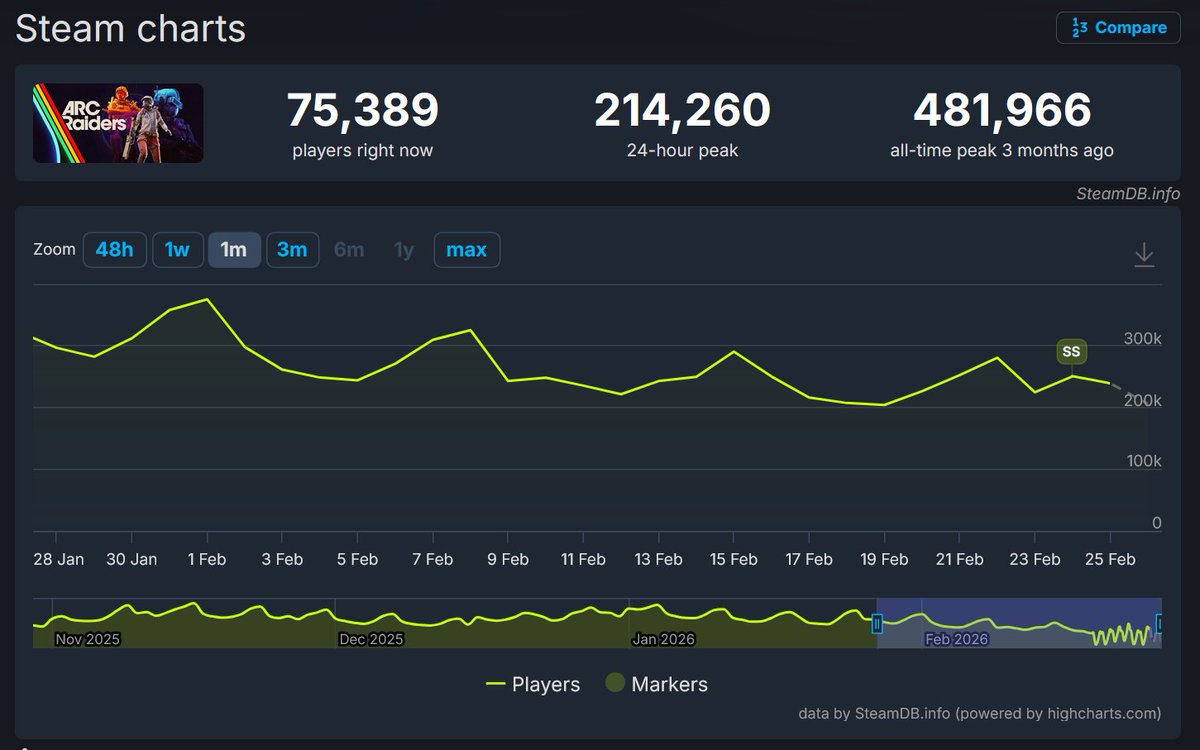Click the 28 Jan x-axis label

[57, 559]
